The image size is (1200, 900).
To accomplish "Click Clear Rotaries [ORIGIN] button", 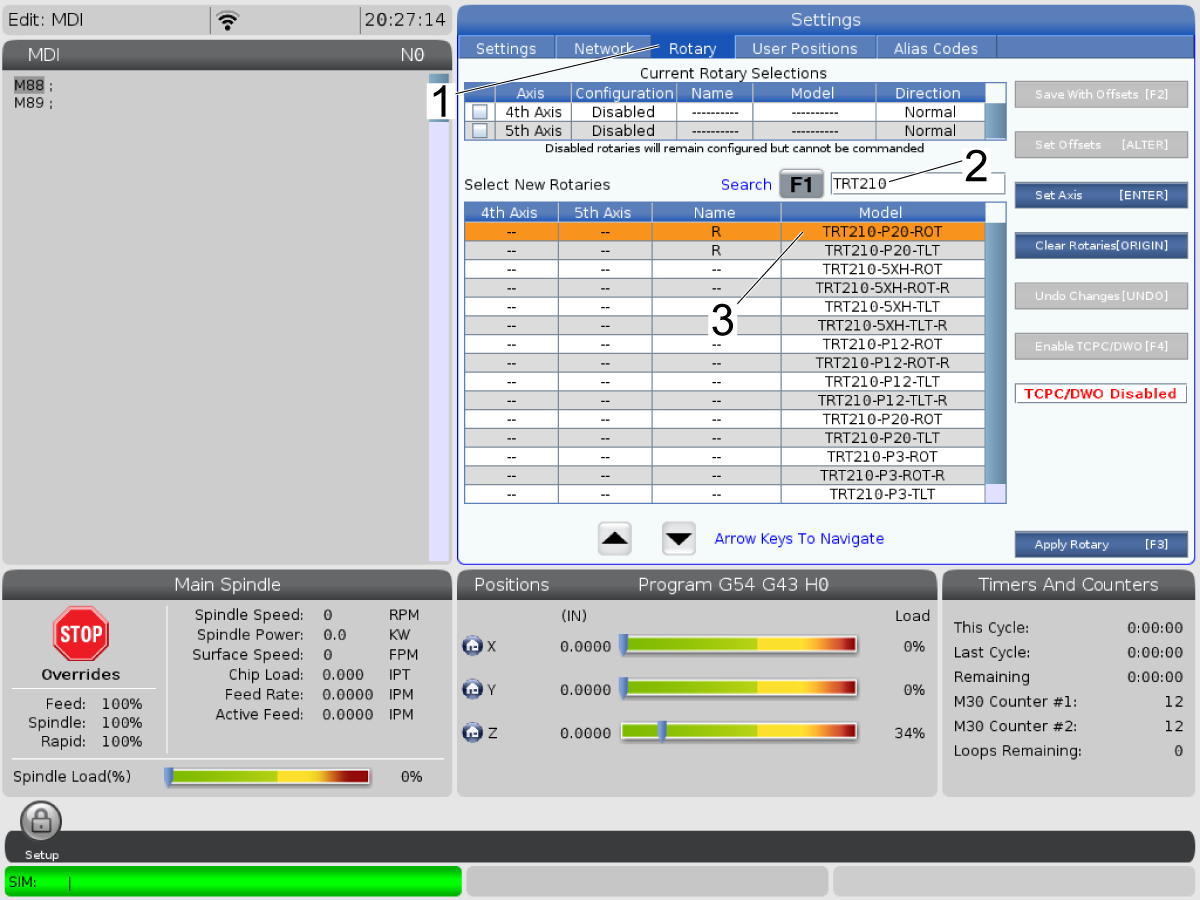I will (x=1101, y=245).
